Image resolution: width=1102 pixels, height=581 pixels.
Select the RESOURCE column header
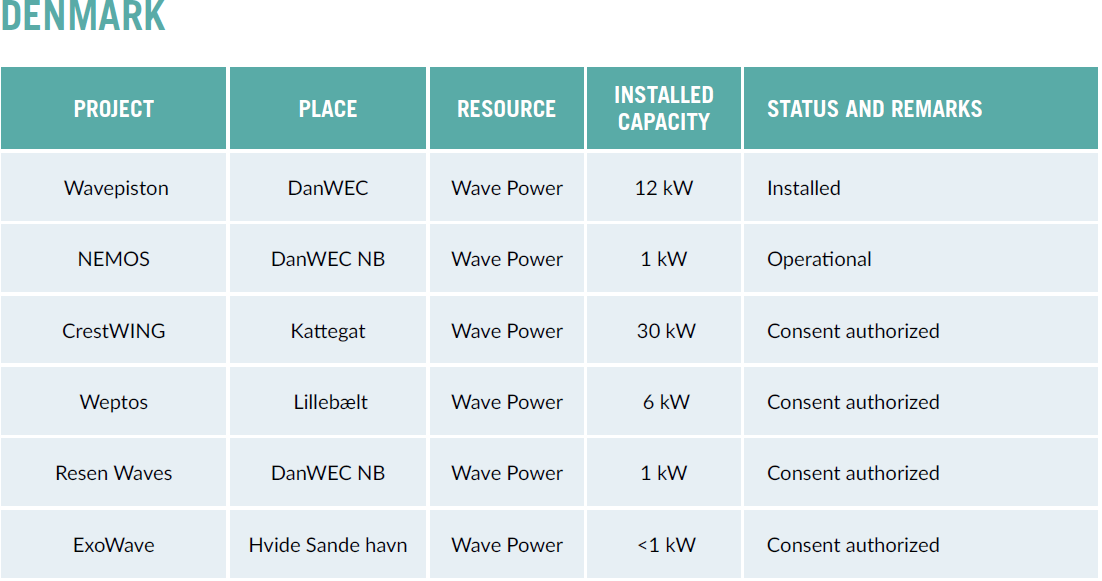click(507, 109)
